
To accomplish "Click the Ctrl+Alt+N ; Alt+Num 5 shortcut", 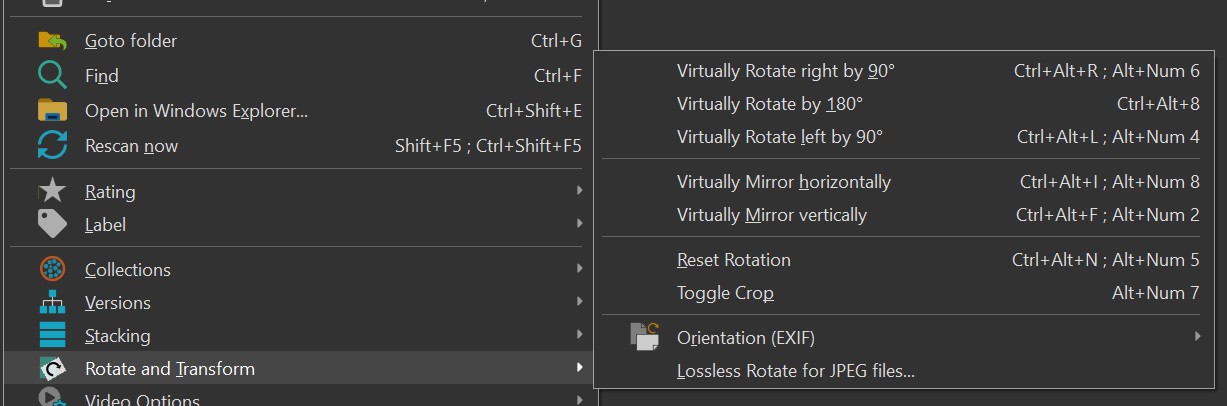I will (x=1106, y=260).
